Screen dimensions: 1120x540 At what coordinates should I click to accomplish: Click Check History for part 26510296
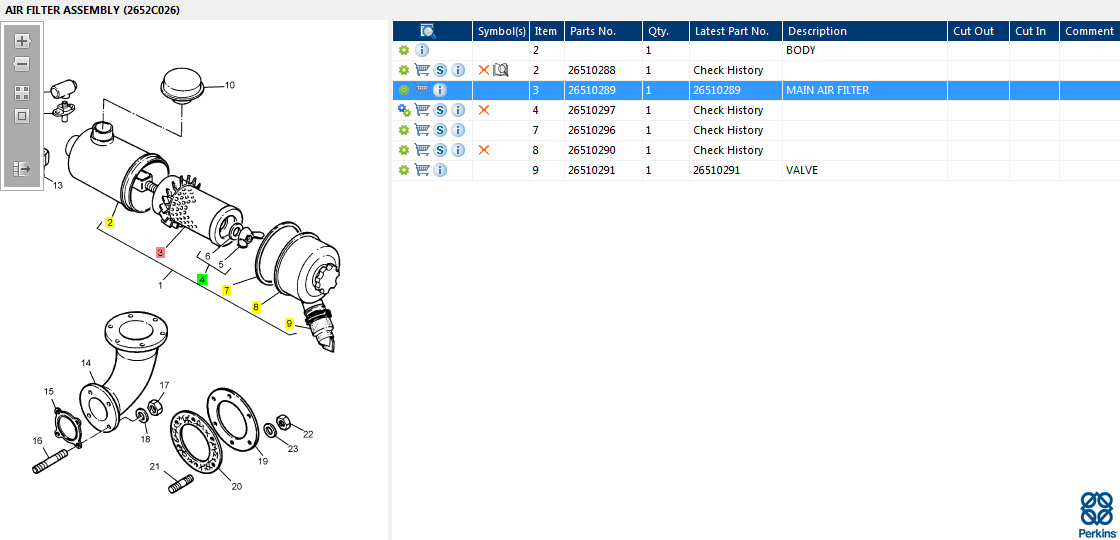tap(728, 130)
